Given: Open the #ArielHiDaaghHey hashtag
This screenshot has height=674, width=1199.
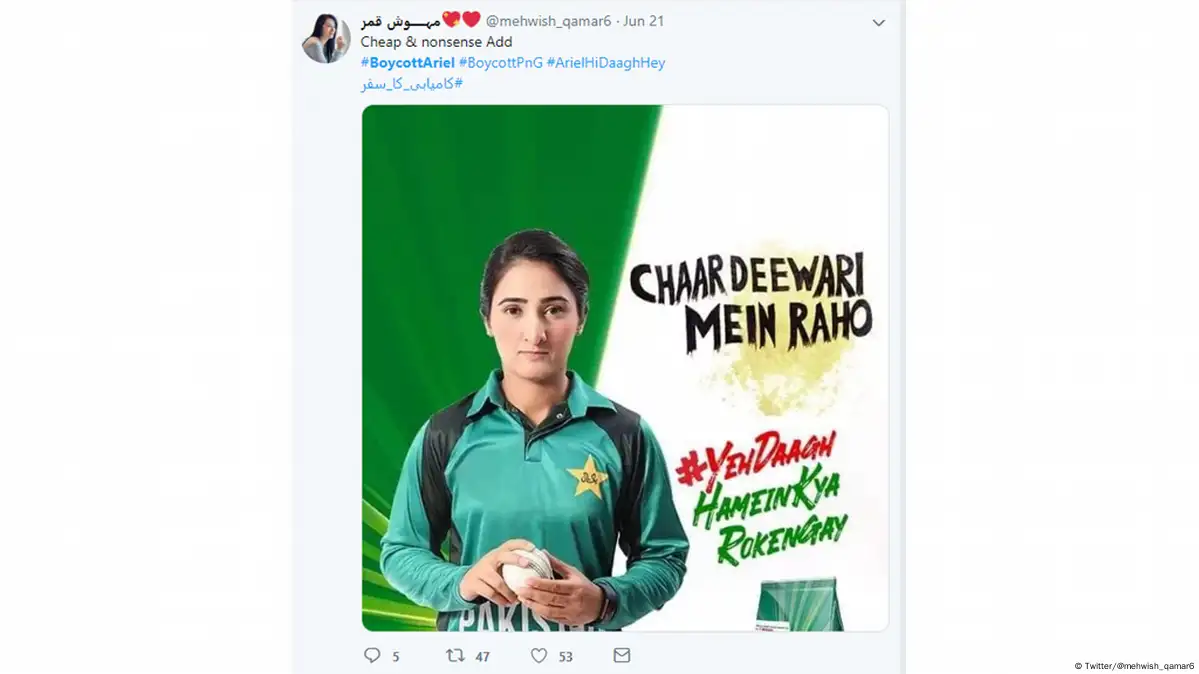Looking at the screenshot, I should [606, 63].
